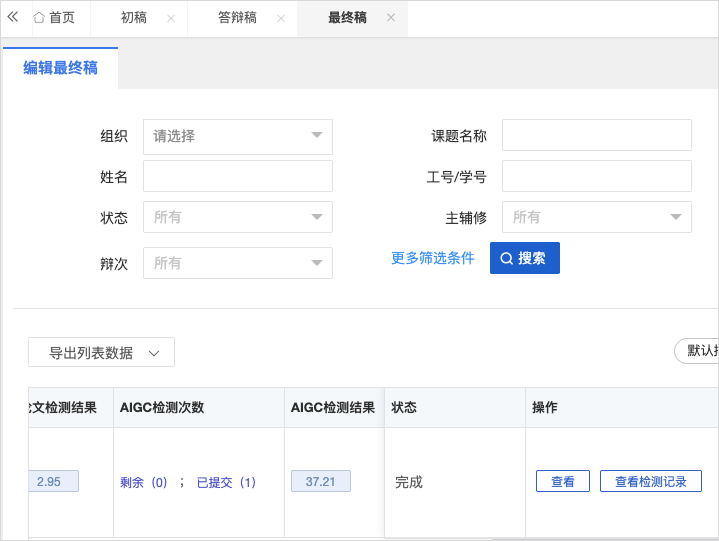Screen dimensions: 719x541
Task: Select the 编辑最终稿 sub-tab
Action: click(61, 68)
